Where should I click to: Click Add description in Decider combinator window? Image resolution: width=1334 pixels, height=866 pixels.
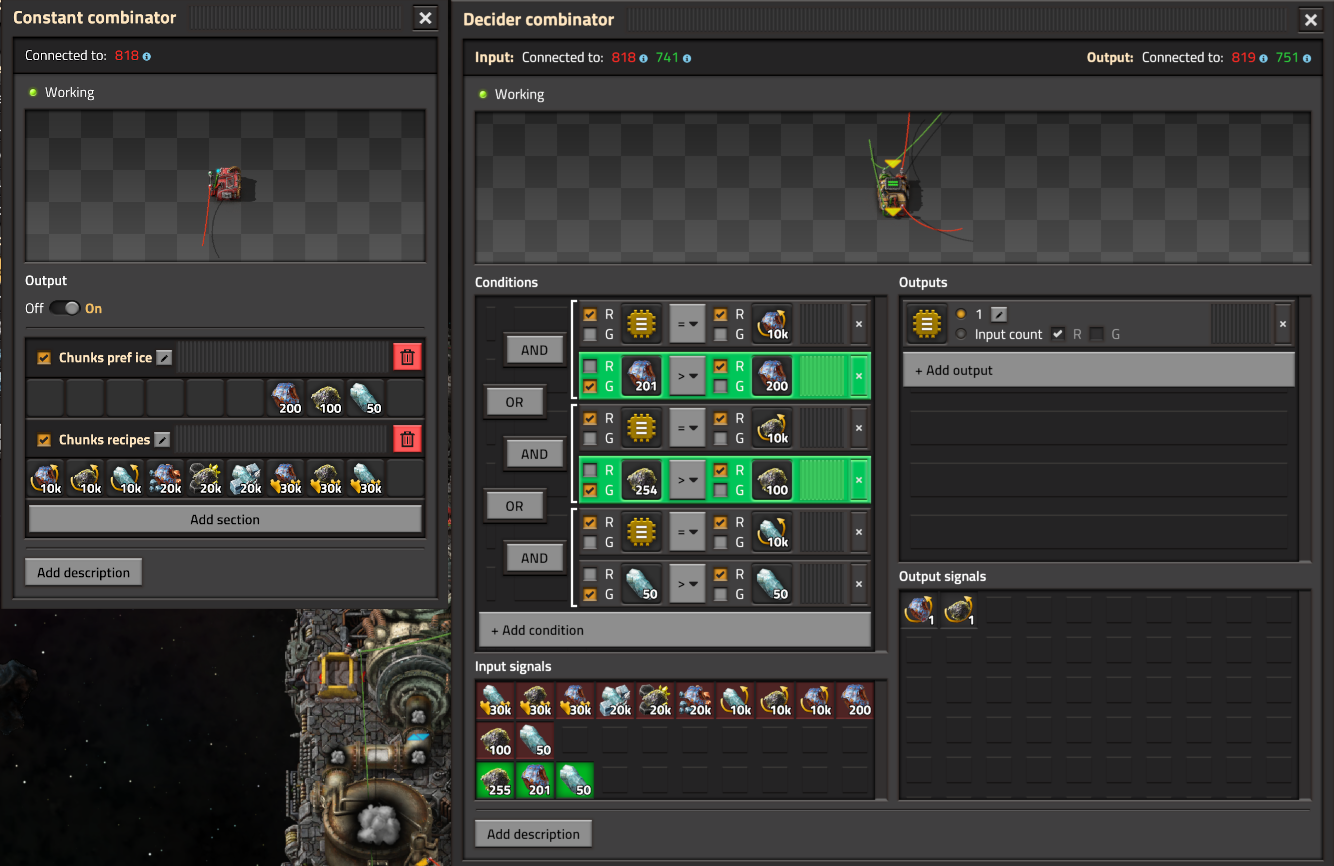tap(533, 834)
